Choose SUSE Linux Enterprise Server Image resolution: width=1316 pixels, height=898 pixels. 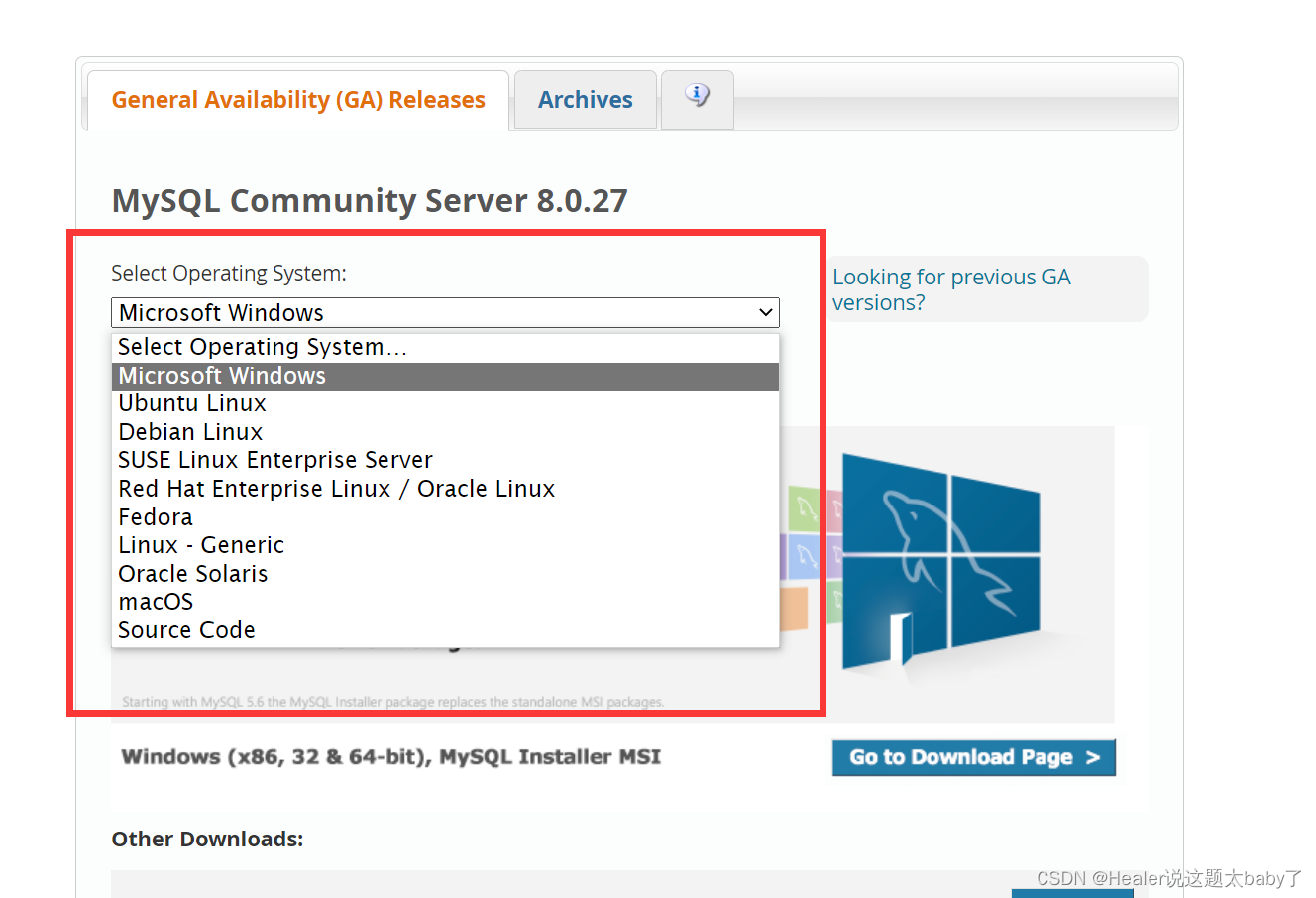tap(445, 460)
